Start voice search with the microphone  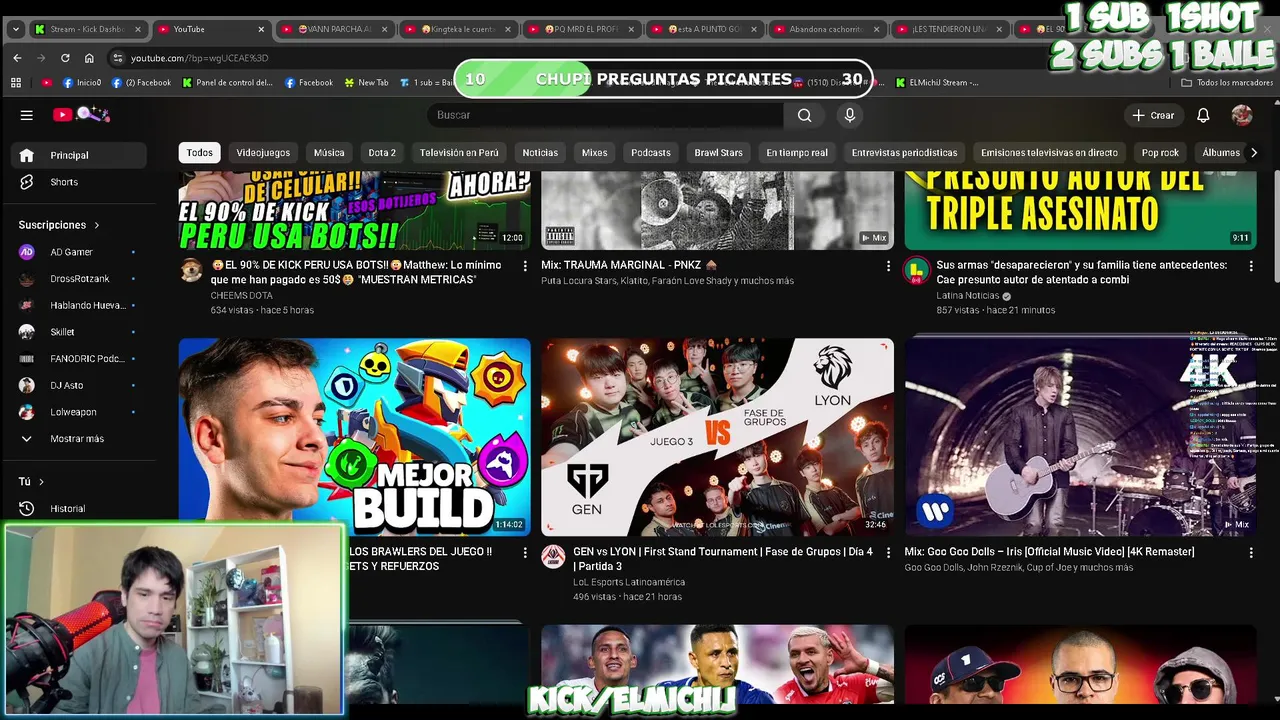point(850,115)
